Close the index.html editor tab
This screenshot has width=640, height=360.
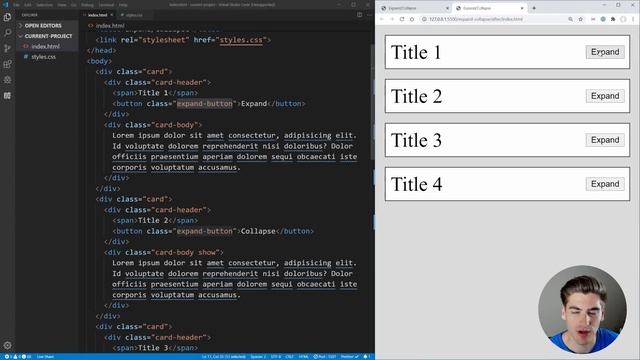(x=111, y=15)
